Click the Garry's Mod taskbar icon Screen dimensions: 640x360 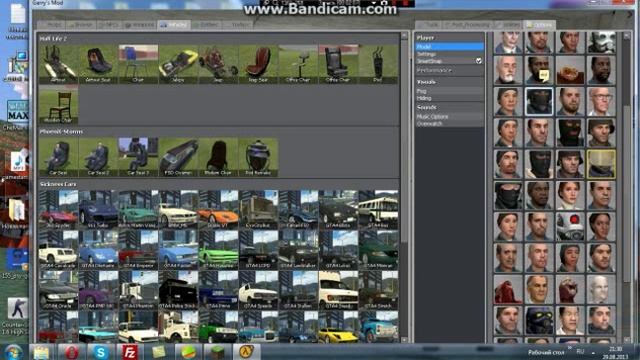click(246, 352)
